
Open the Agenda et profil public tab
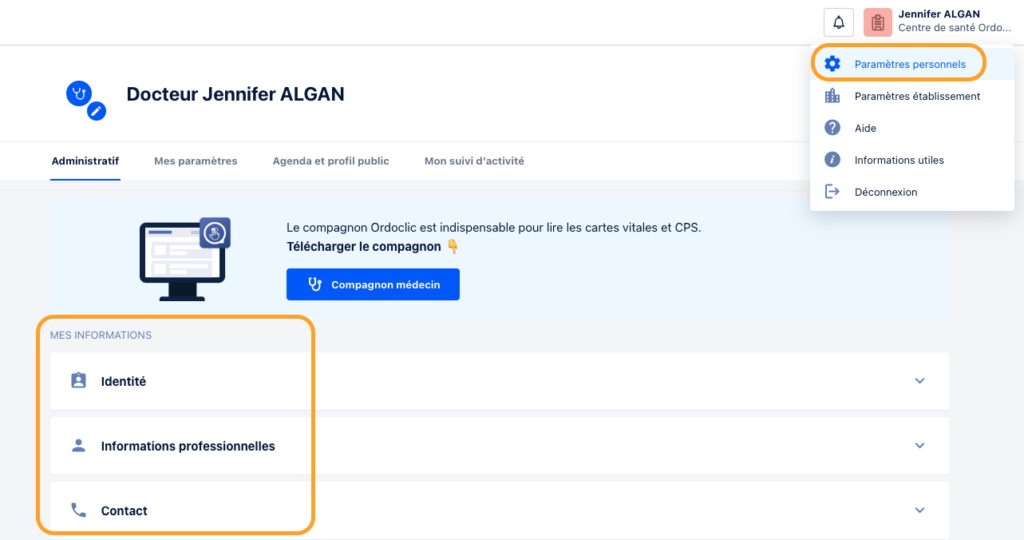(x=330, y=161)
